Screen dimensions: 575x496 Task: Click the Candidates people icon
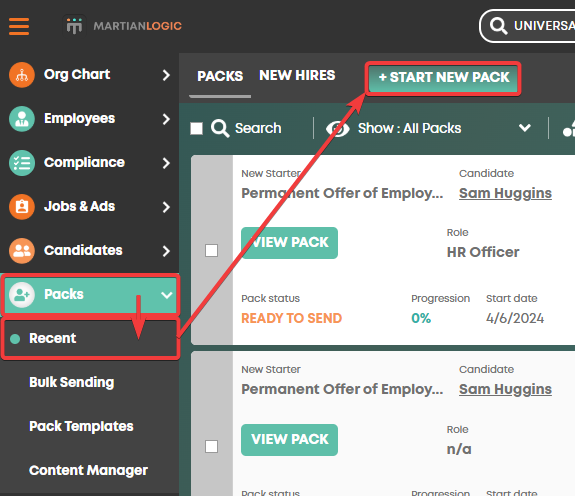pyautogui.click(x=22, y=251)
